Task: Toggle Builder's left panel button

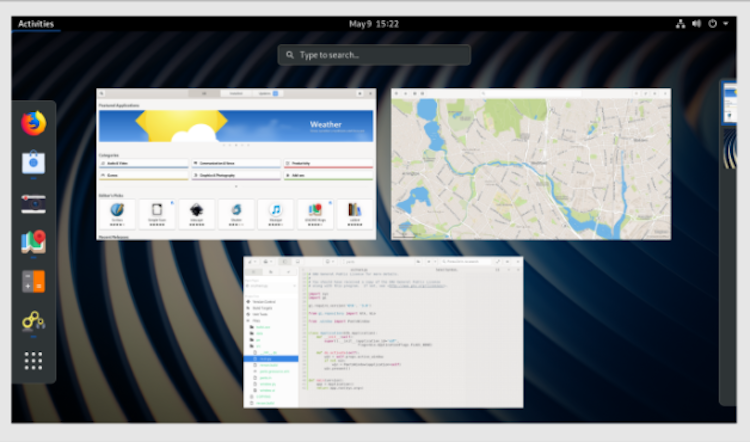Action: [x=285, y=262]
